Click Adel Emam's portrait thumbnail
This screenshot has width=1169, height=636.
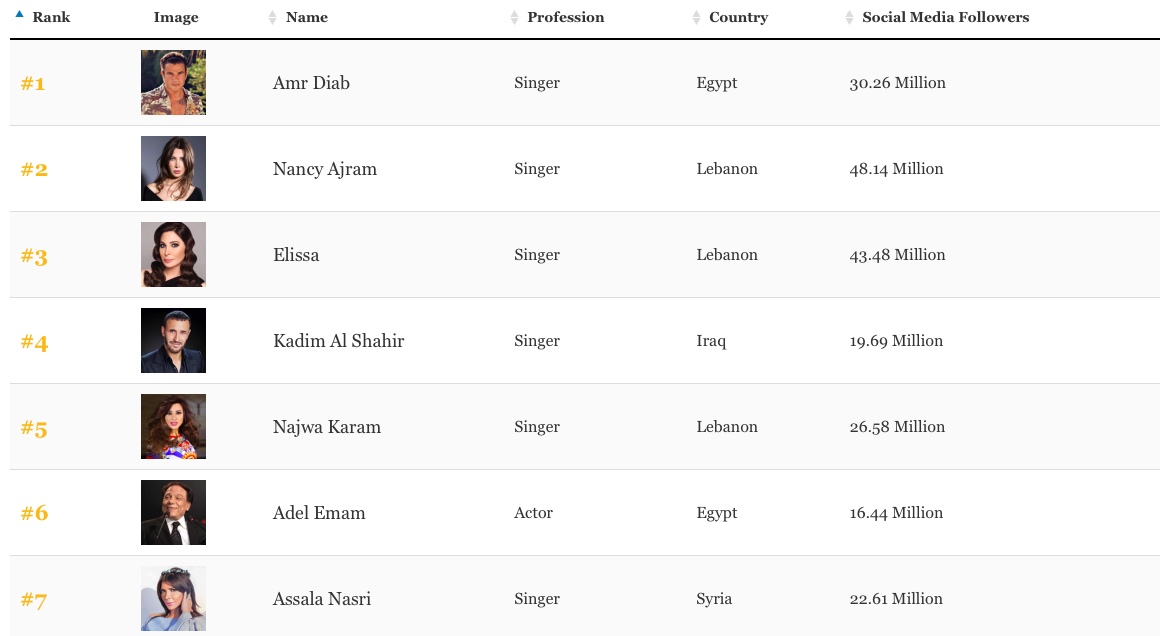[x=173, y=513]
